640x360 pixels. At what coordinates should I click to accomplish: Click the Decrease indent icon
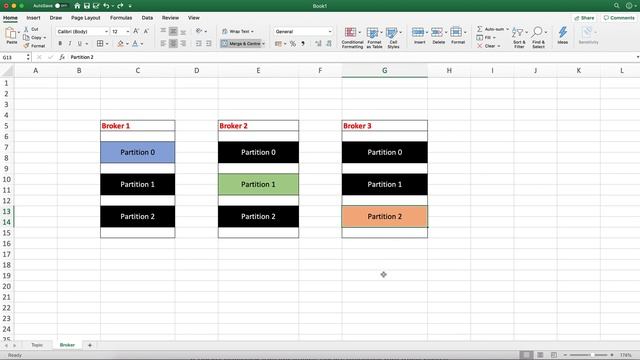point(198,44)
